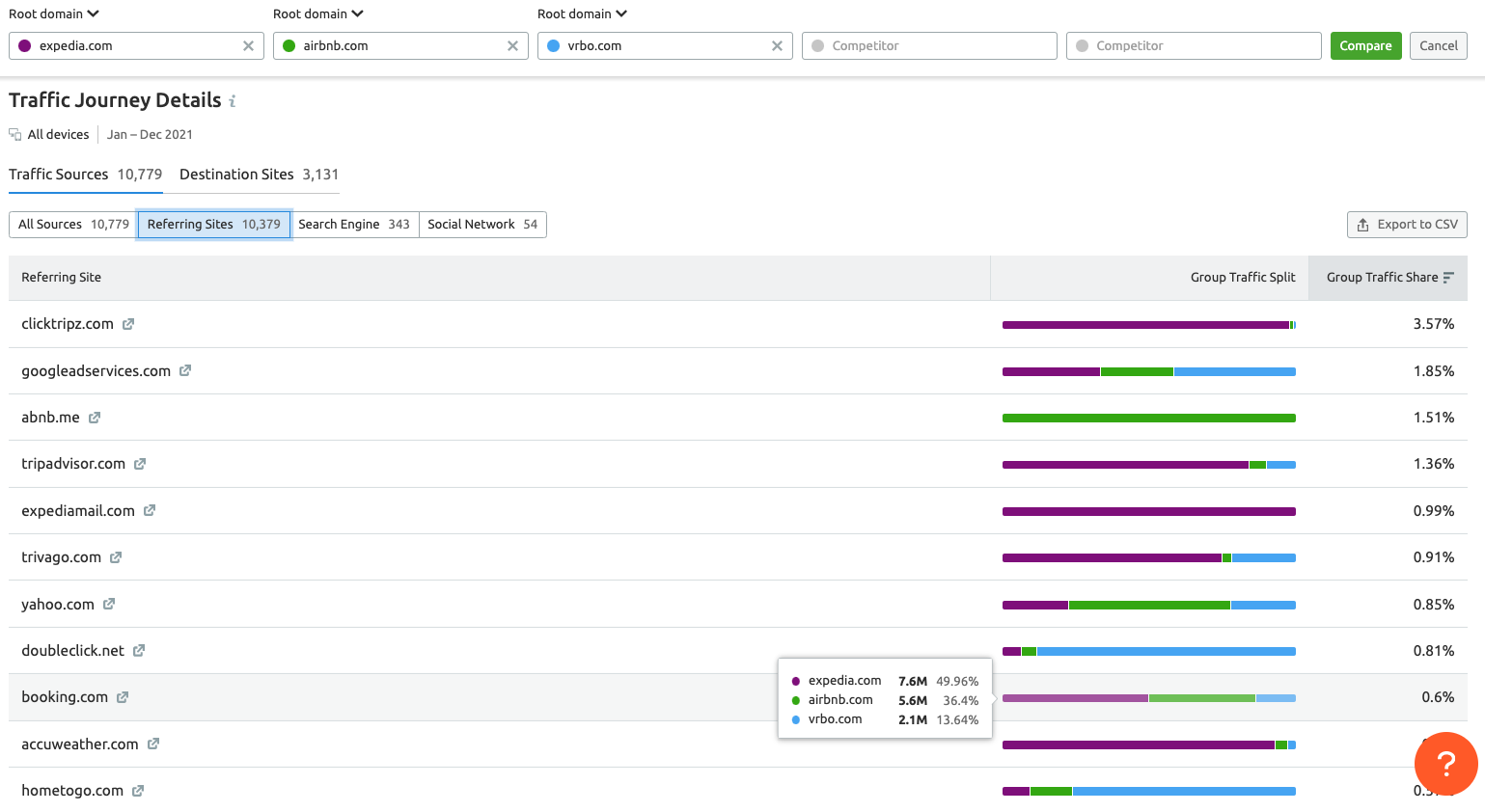Image resolution: width=1485 pixels, height=812 pixels.
Task: Click the trivago.com referring site
Action: pos(61,557)
